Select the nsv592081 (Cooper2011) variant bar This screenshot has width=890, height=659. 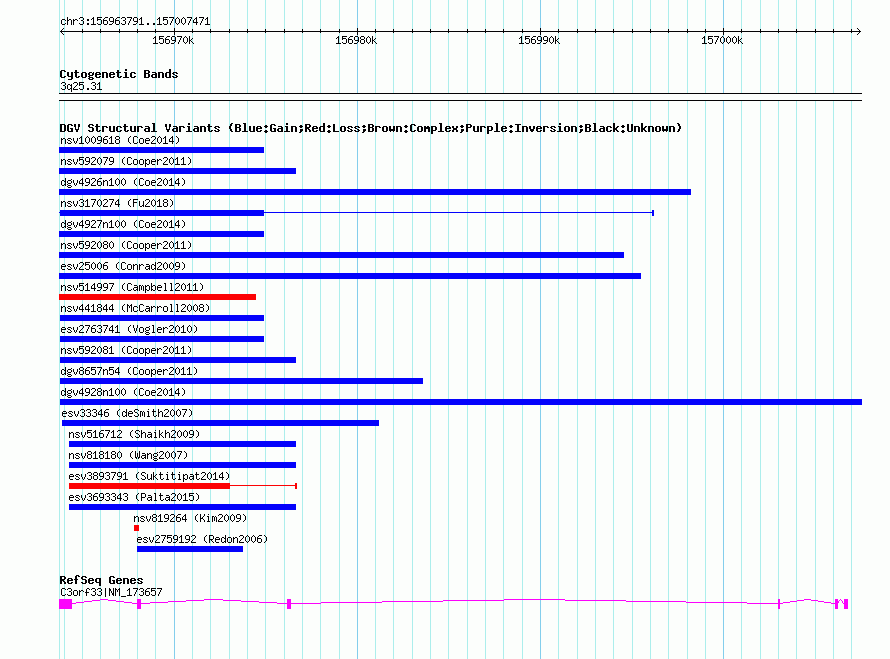click(178, 360)
